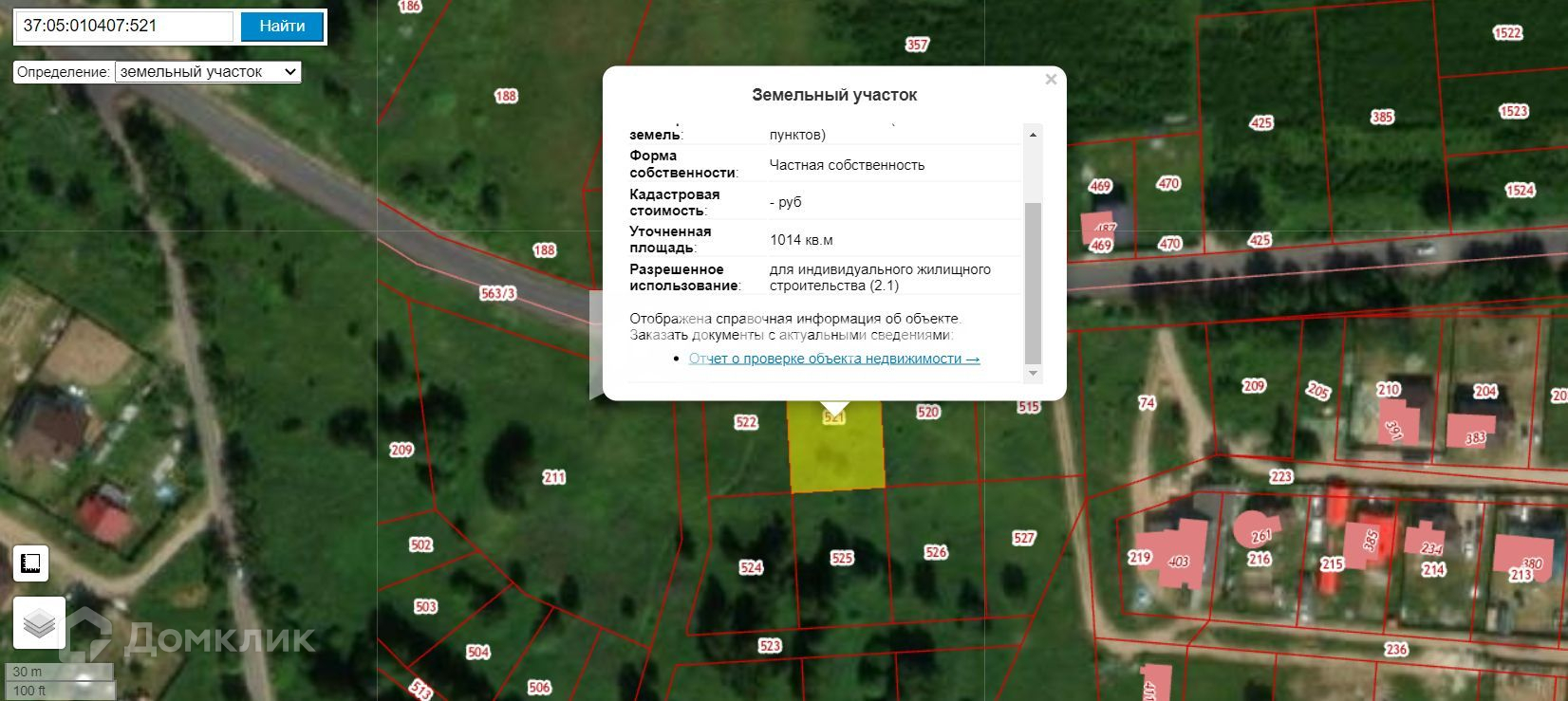The width and height of the screenshot is (1568, 701).
Task: Click parcel label 503 on the map
Action: [426, 606]
